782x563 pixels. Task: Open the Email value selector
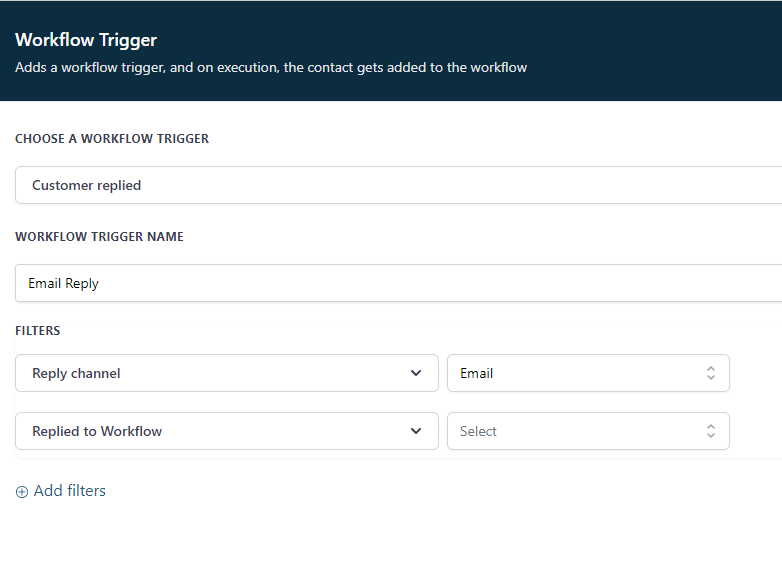(x=587, y=373)
